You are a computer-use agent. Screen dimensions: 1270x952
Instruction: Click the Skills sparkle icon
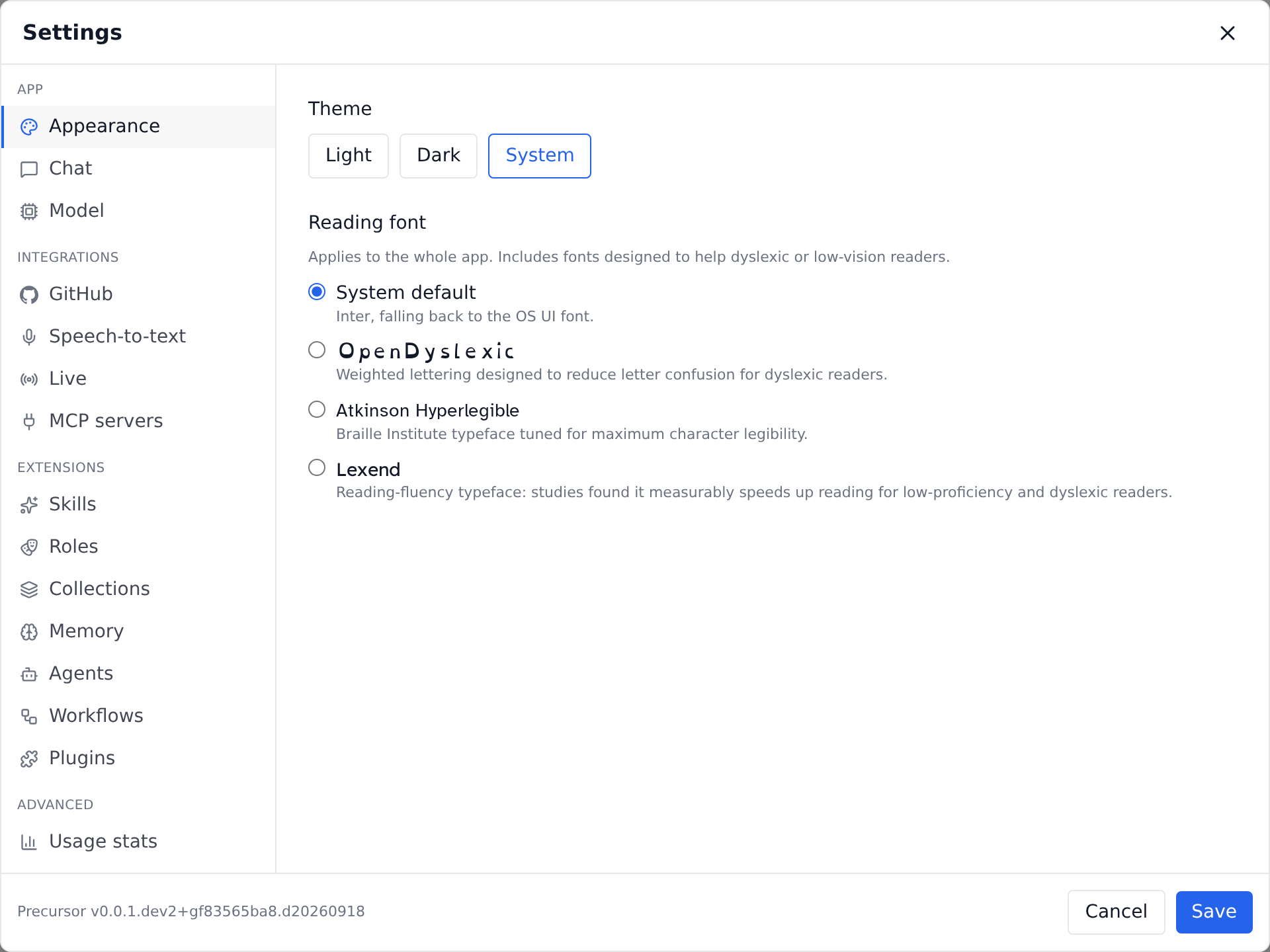point(29,505)
